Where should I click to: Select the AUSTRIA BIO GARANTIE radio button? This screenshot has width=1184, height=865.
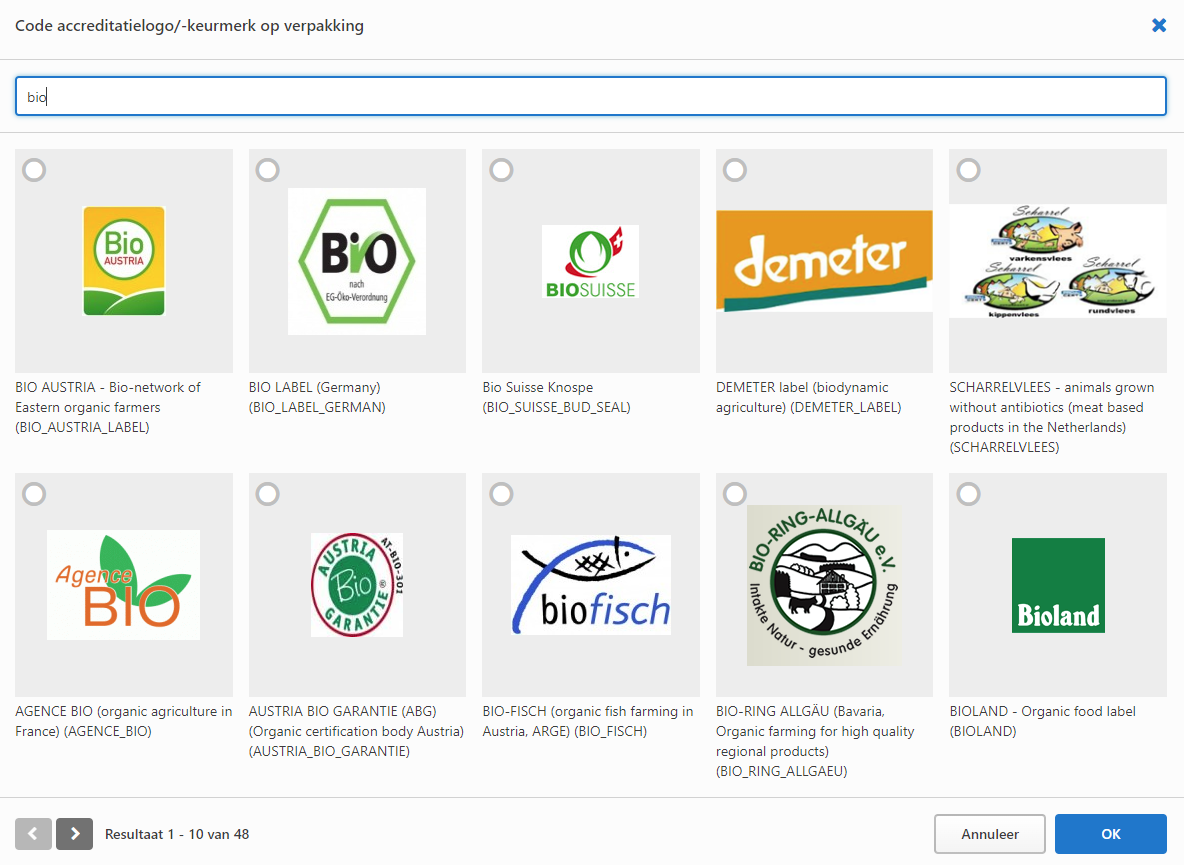point(267,494)
